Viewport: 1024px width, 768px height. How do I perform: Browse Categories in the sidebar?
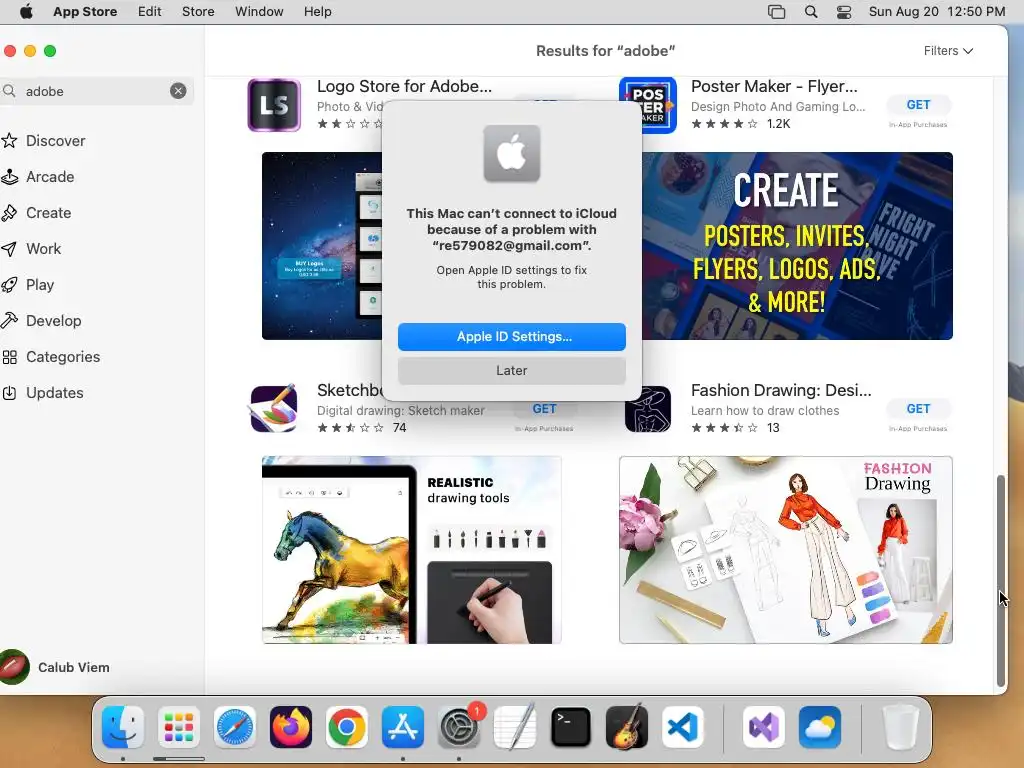[x=63, y=357]
